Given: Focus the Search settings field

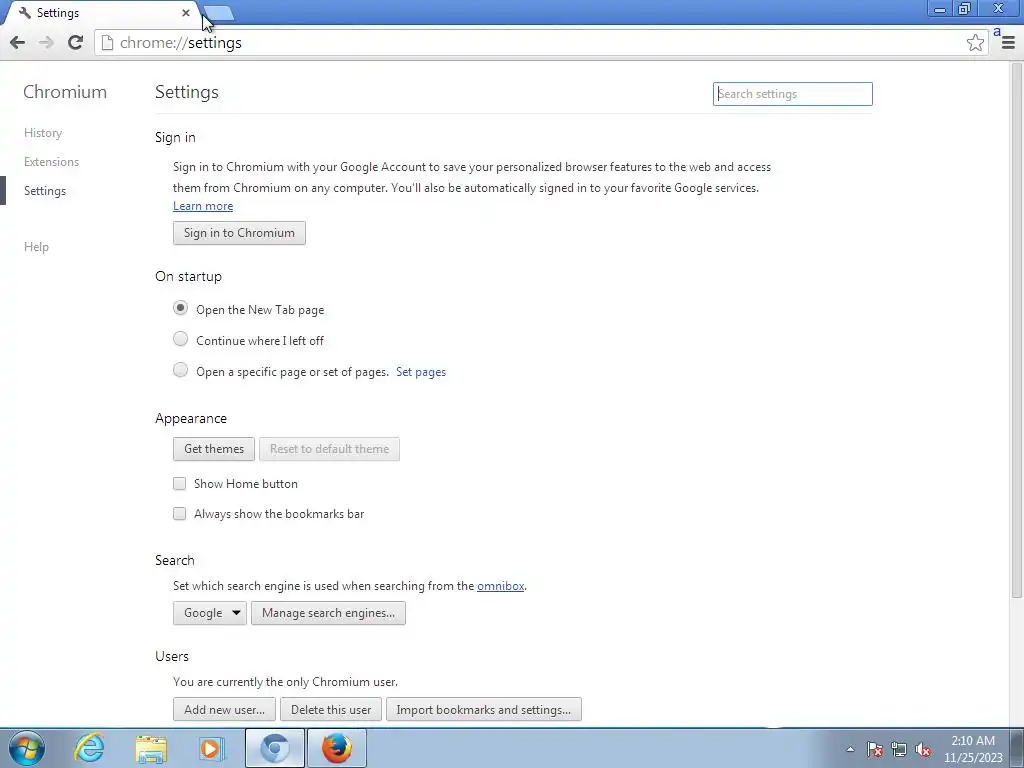Looking at the screenshot, I should tap(792, 94).
